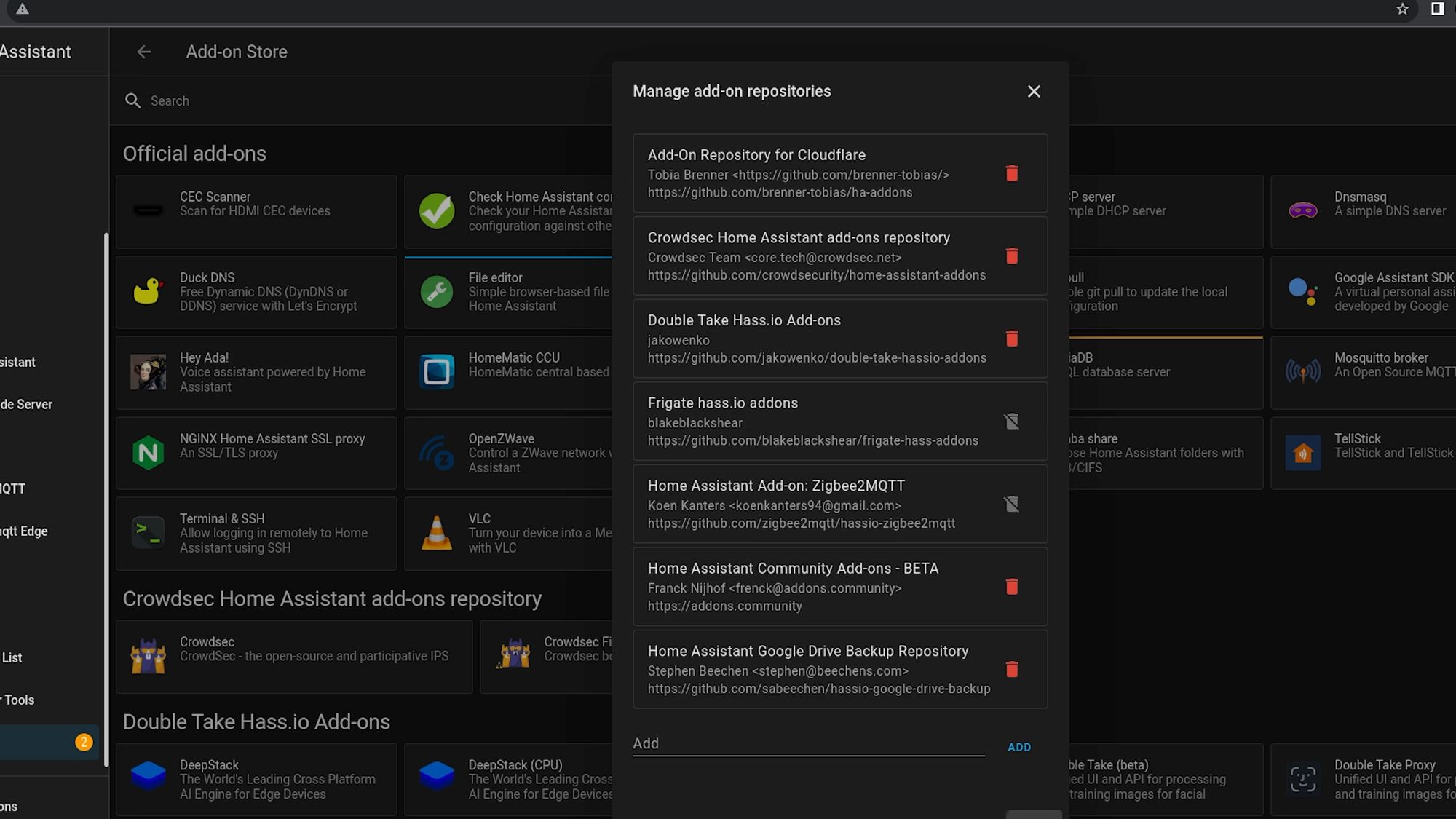Bookmark this page with star icon
The image size is (1456, 819).
coord(1403,9)
